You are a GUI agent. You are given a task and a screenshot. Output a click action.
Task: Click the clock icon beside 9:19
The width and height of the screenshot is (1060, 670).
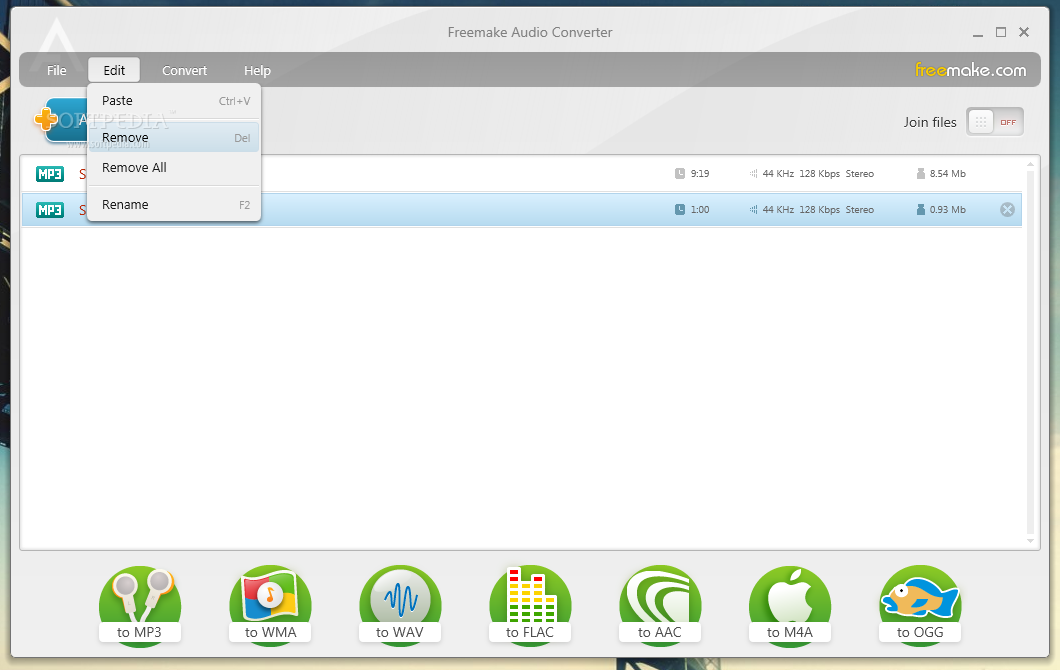click(x=680, y=174)
